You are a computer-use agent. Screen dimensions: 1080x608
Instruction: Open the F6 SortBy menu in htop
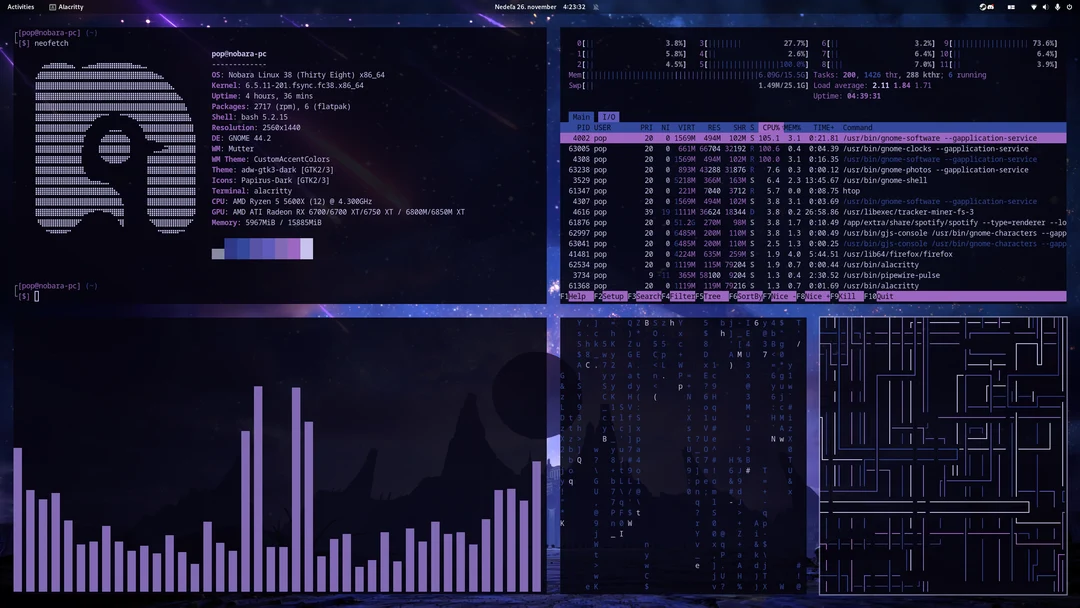click(746, 297)
